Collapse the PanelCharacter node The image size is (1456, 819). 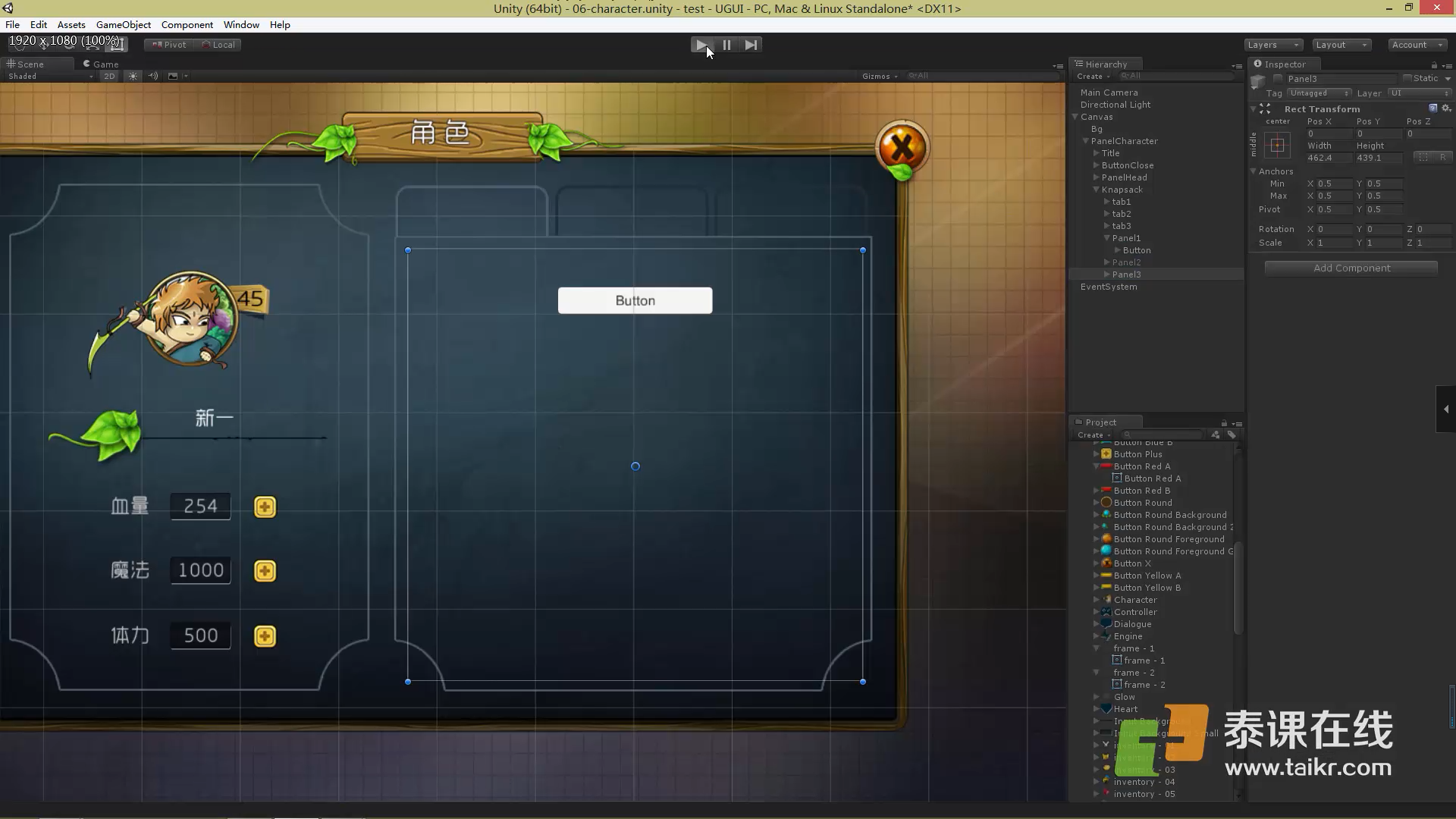tap(1086, 141)
